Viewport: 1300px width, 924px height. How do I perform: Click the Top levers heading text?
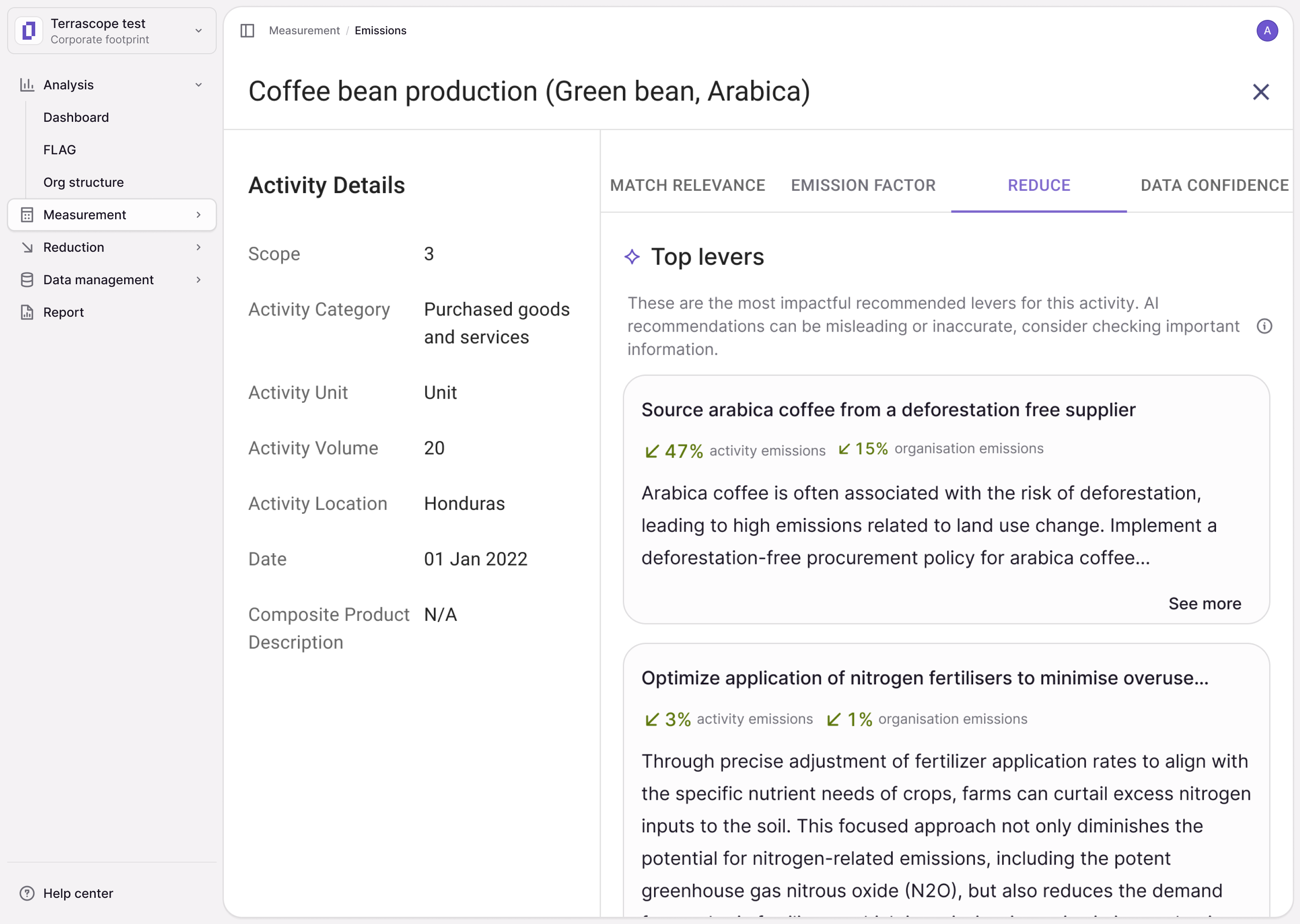(x=707, y=257)
